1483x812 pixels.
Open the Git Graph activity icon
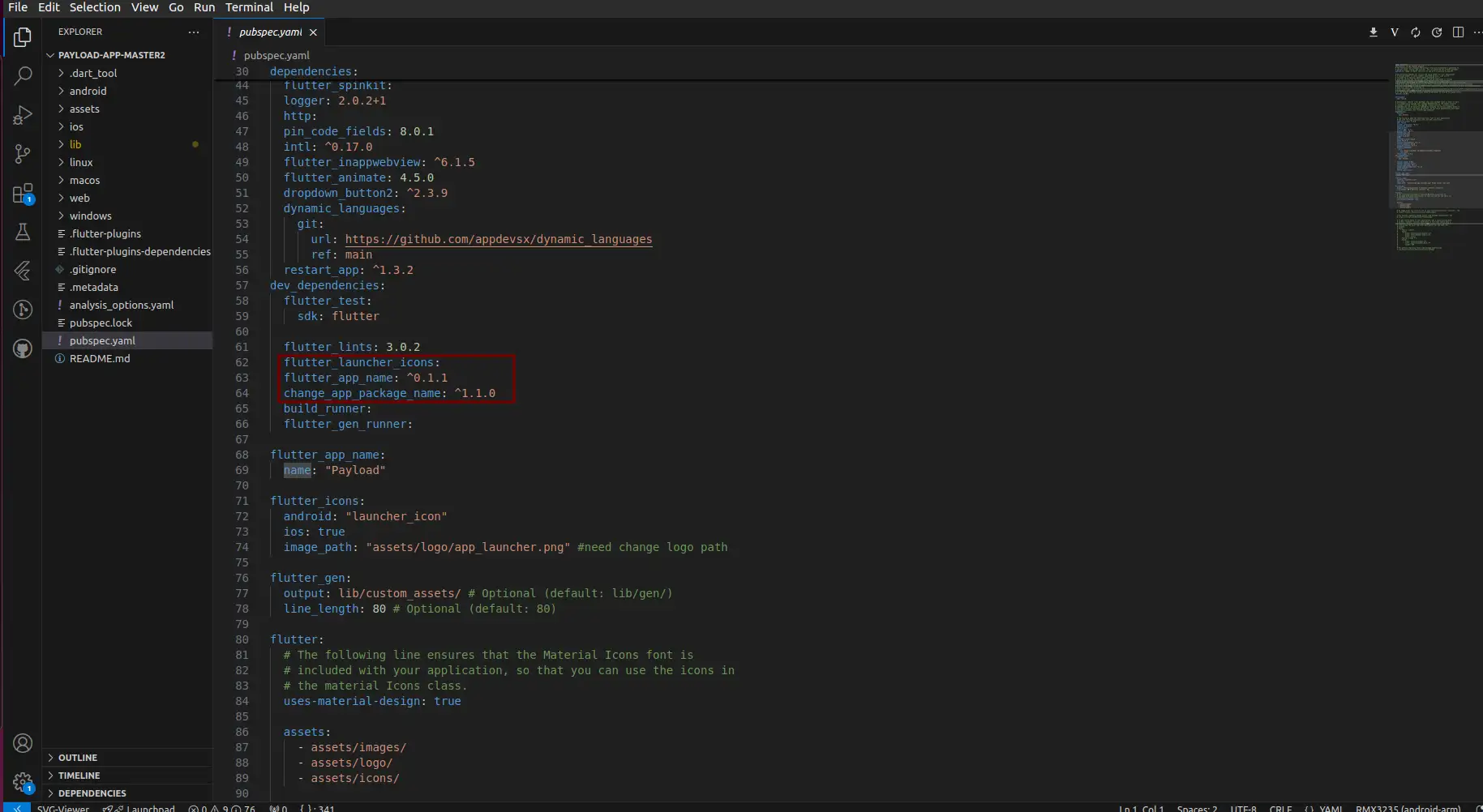(23, 310)
